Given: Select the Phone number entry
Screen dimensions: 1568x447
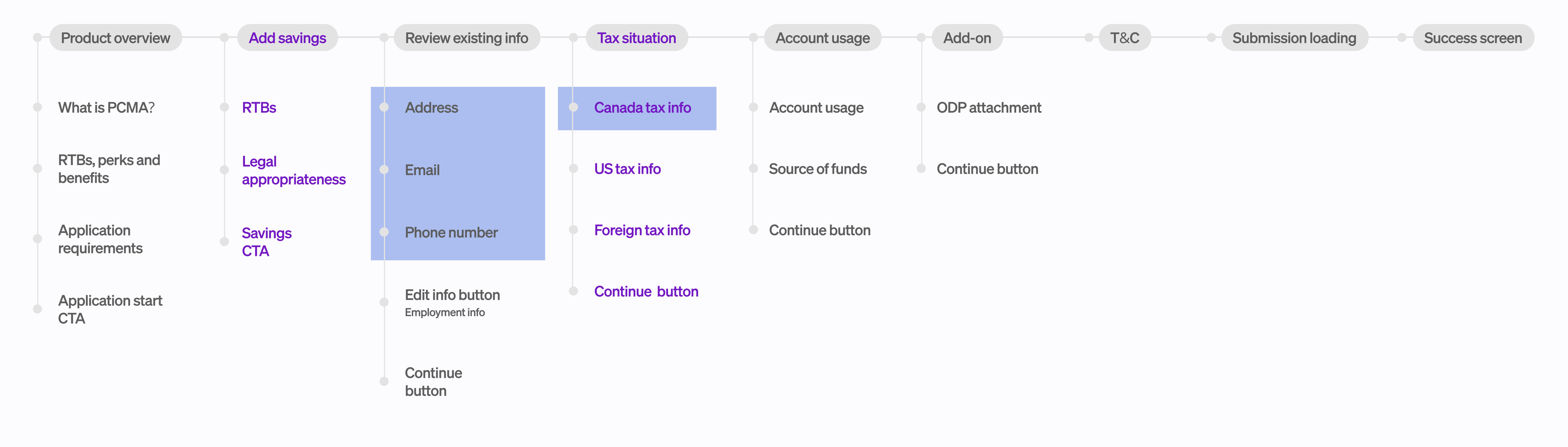Looking at the screenshot, I should pyautogui.click(x=451, y=233).
